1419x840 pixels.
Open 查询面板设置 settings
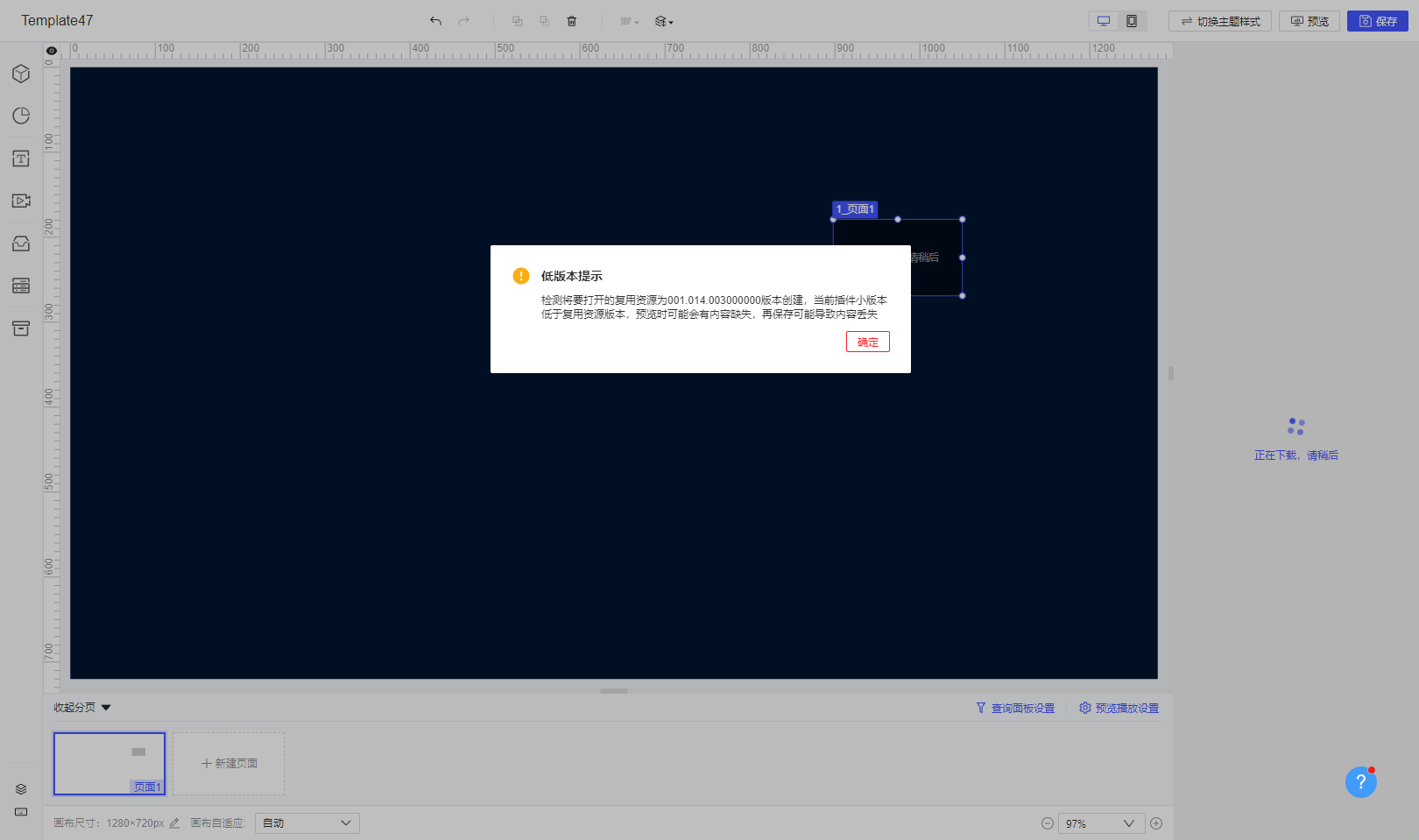(x=1015, y=708)
